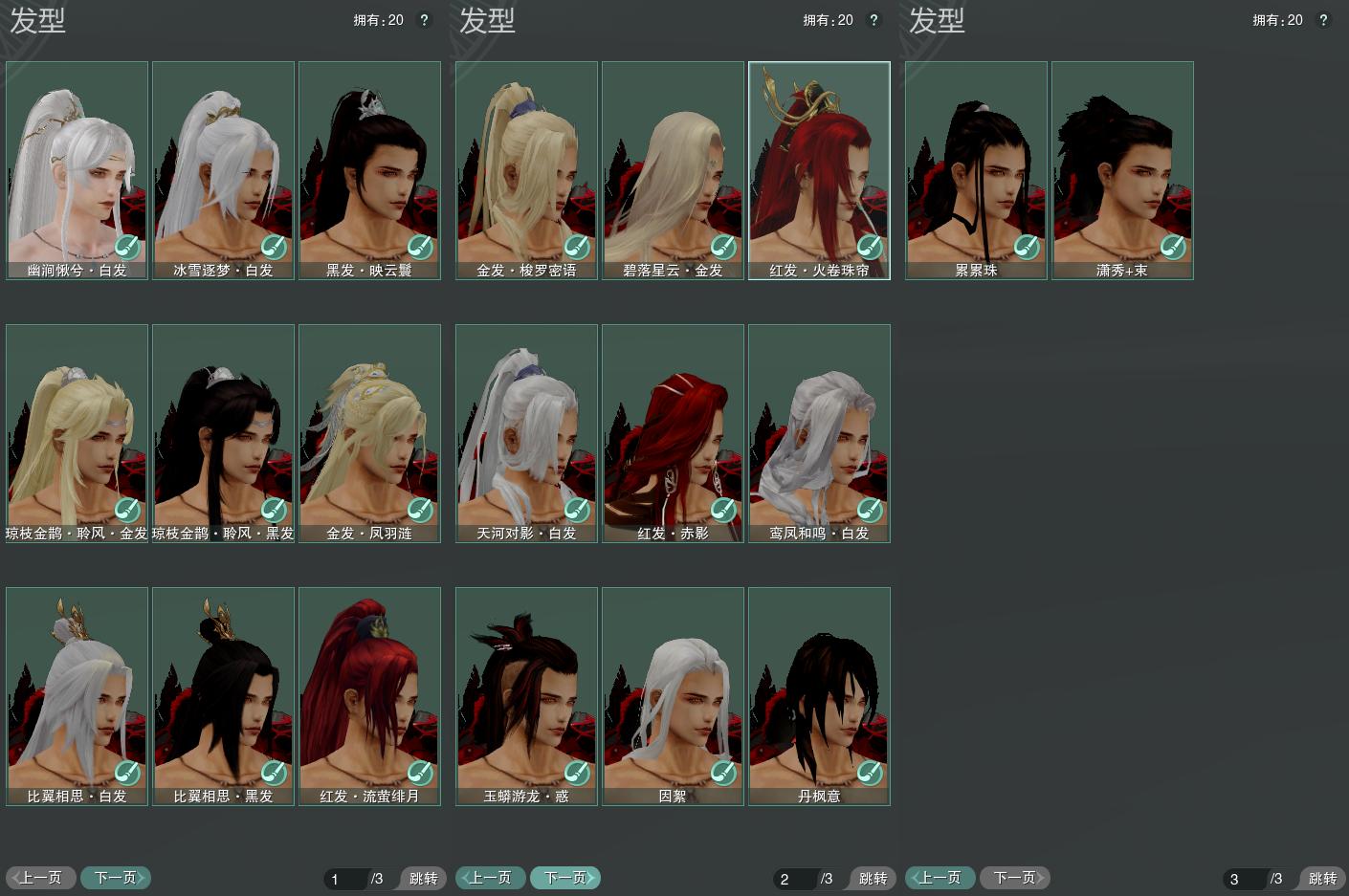Open dye brush on 琼枝金鹊·聆风·金发 card
Screen dimensions: 1349x896
click(127, 511)
